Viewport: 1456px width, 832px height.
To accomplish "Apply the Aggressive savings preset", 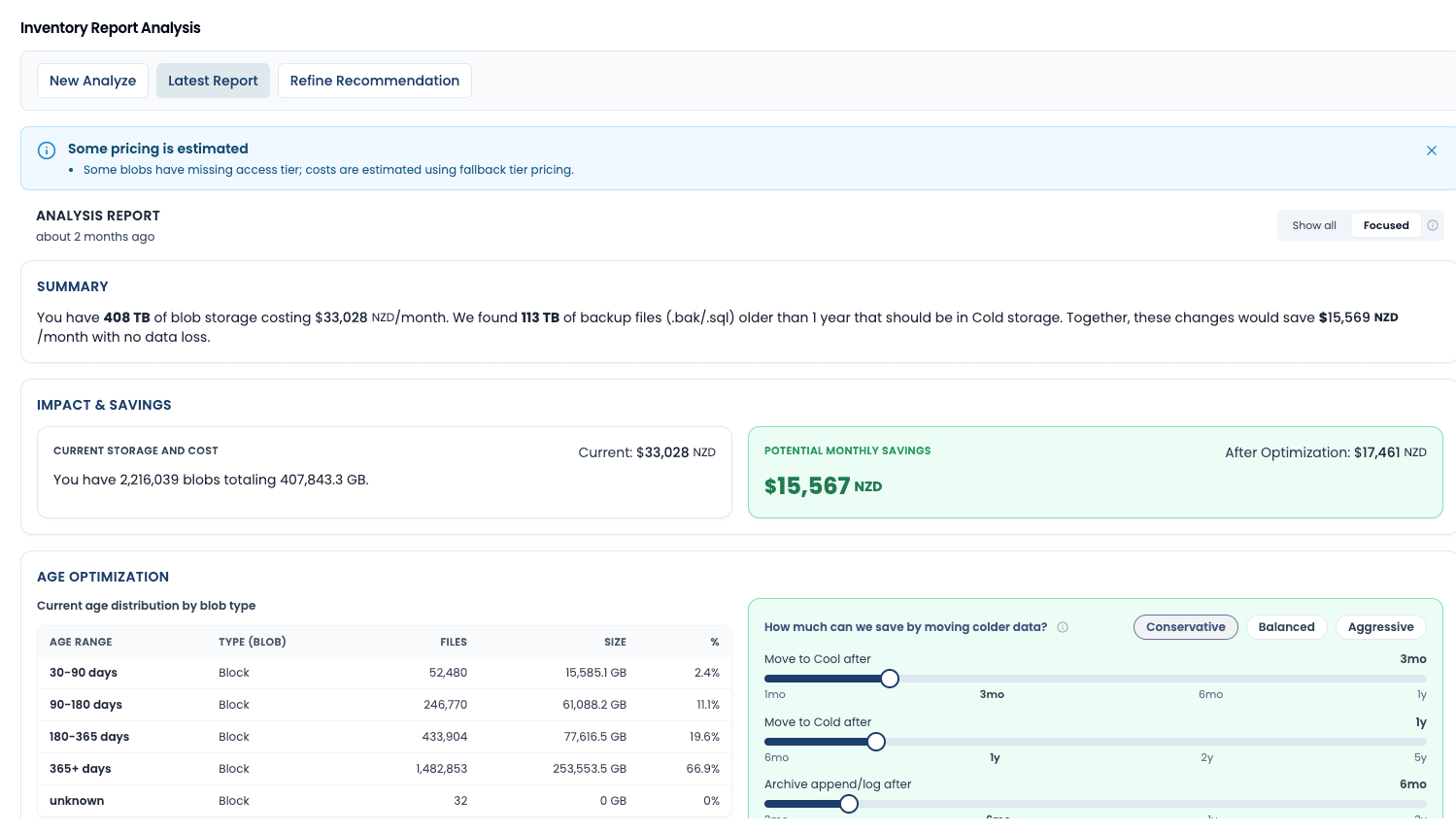I will pos(1380,627).
